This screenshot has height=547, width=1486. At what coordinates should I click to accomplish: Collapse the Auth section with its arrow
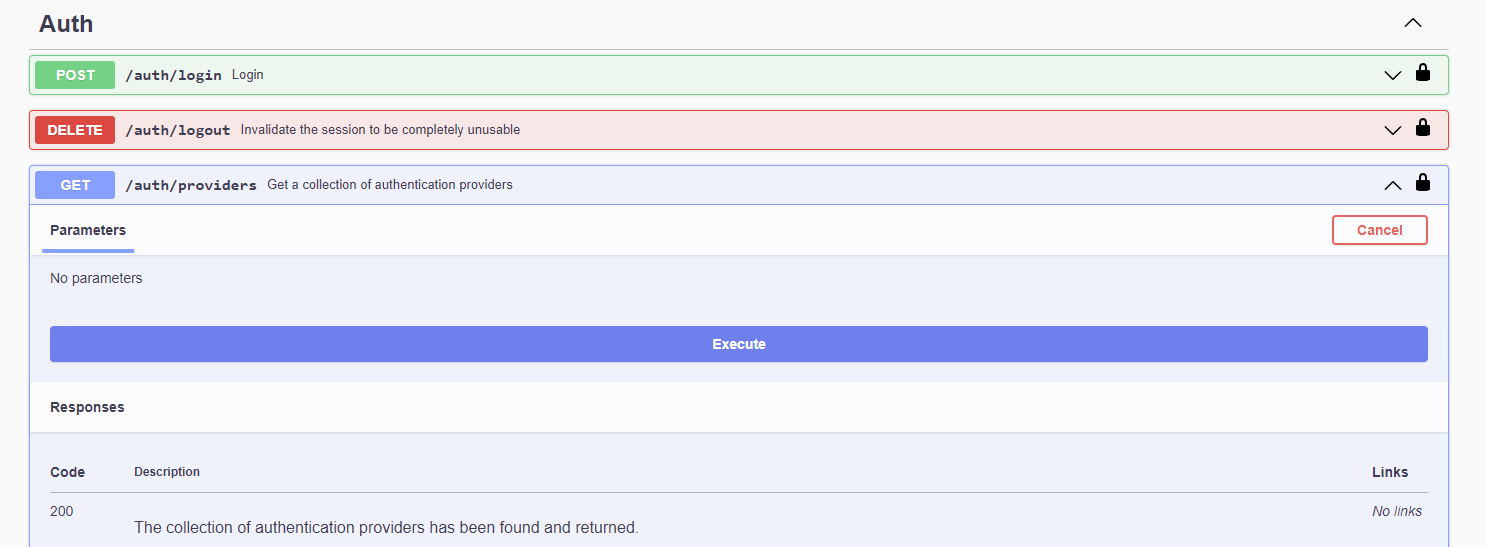(1412, 23)
